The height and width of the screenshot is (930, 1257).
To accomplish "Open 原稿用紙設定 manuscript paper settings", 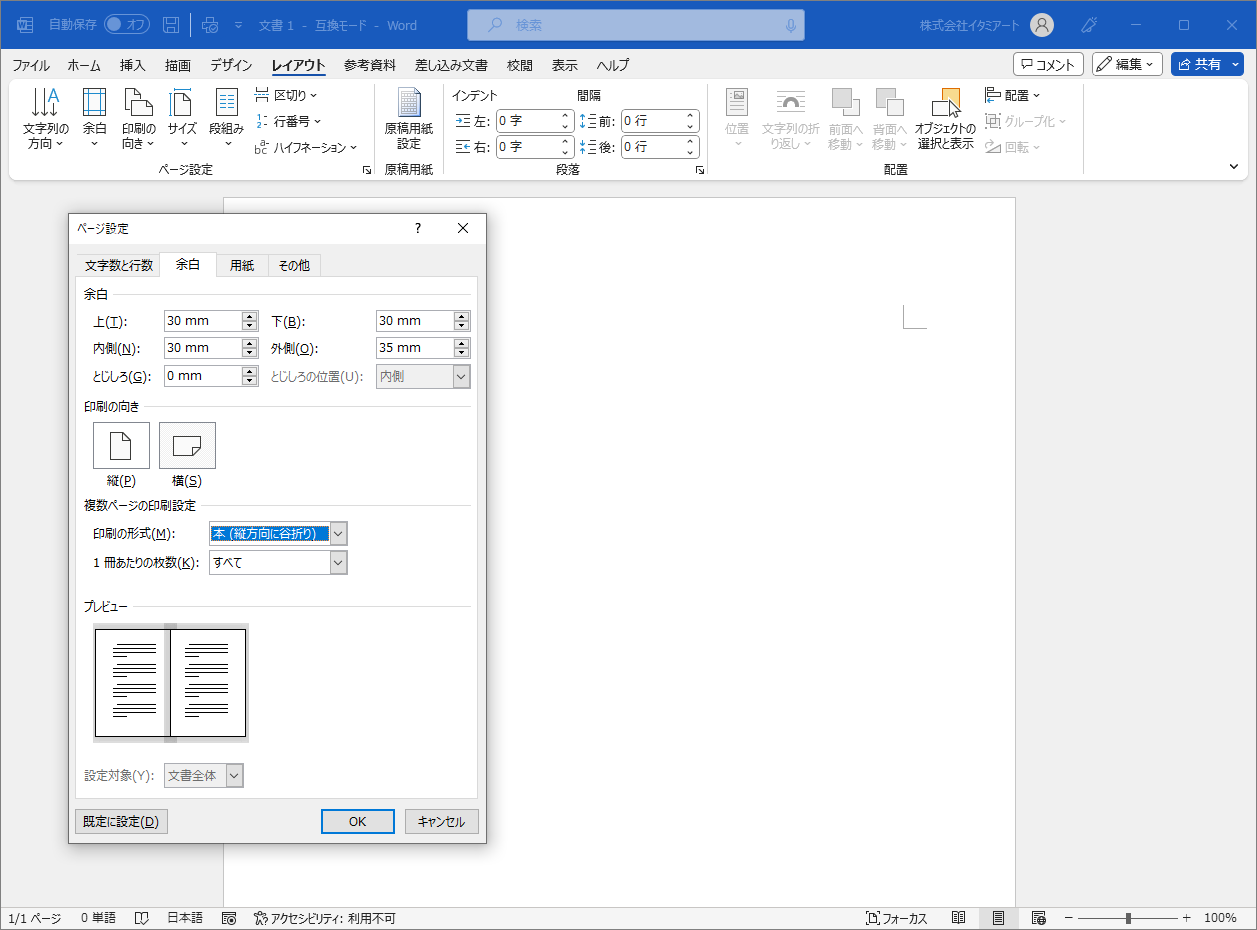I will tap(409, 119).
